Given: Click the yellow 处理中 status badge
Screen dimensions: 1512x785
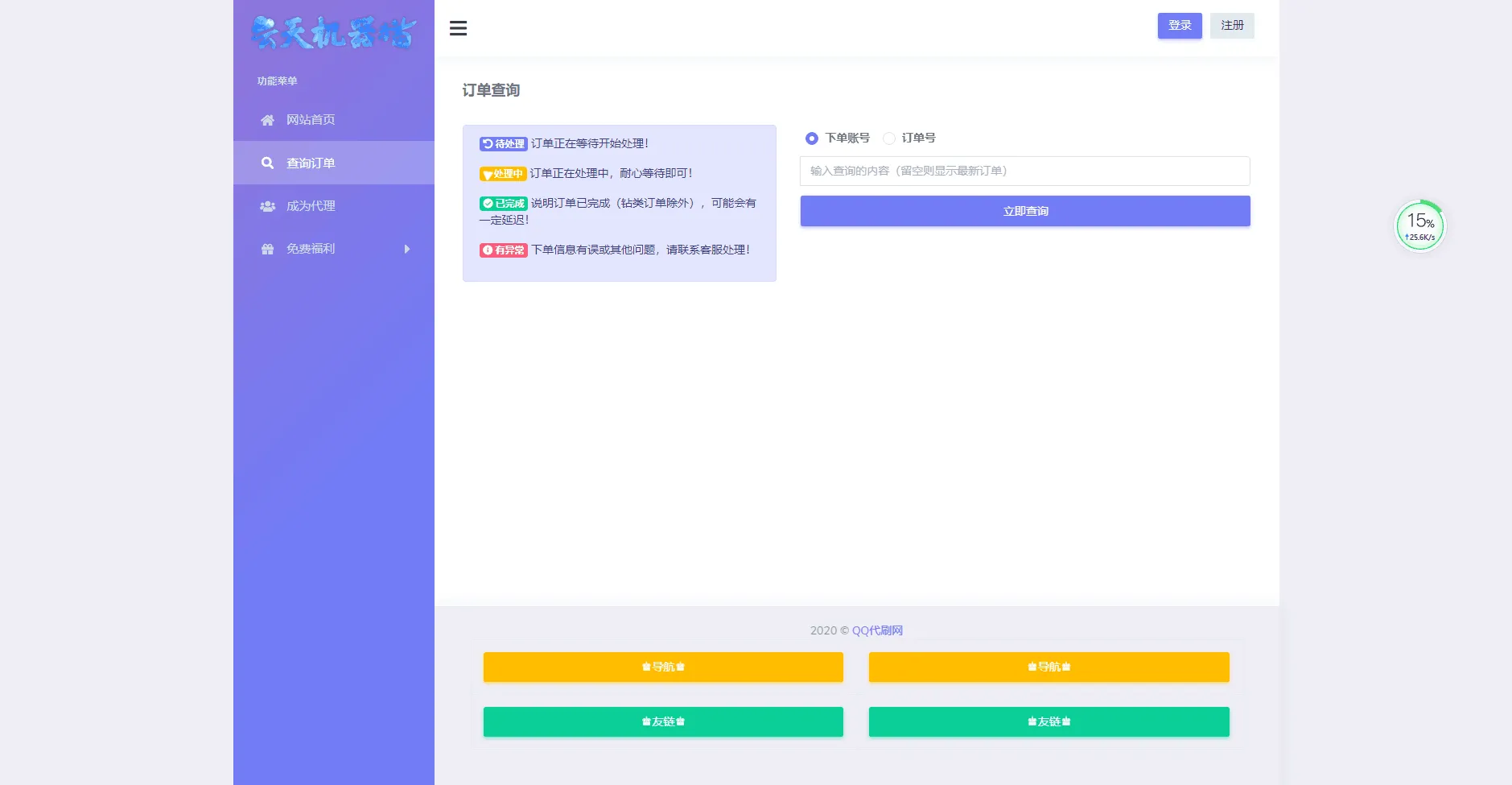Looking at the screenshot, I should [503, 174].
